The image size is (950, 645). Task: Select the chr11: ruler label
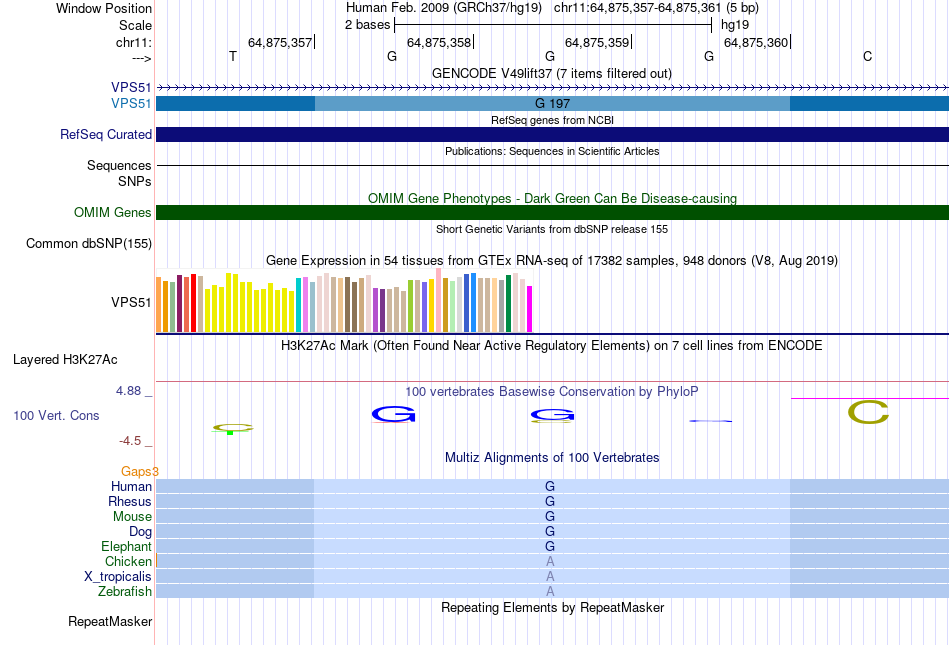click(x=133, y=42)
